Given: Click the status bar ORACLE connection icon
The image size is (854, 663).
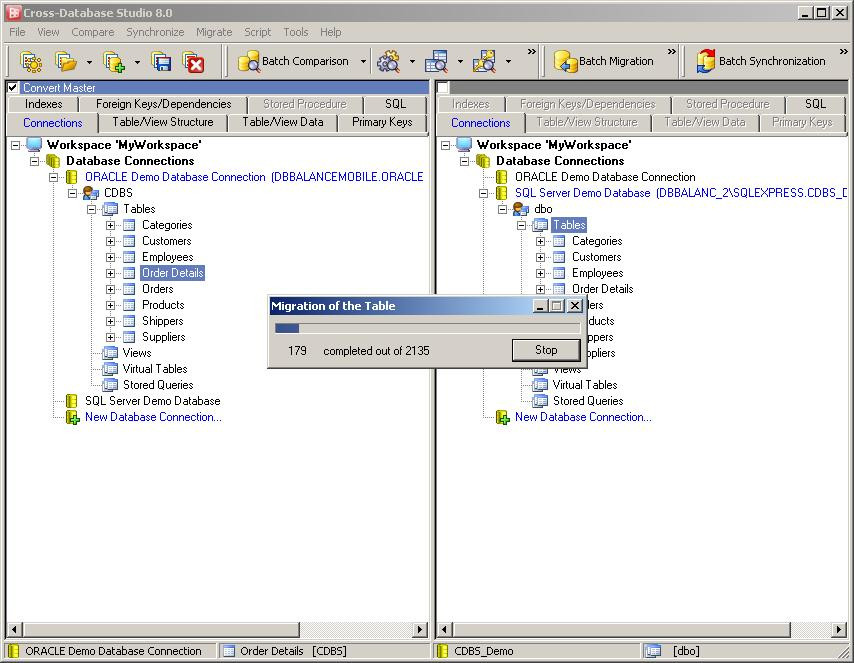Looking at the screenshot, I should 14,651.
